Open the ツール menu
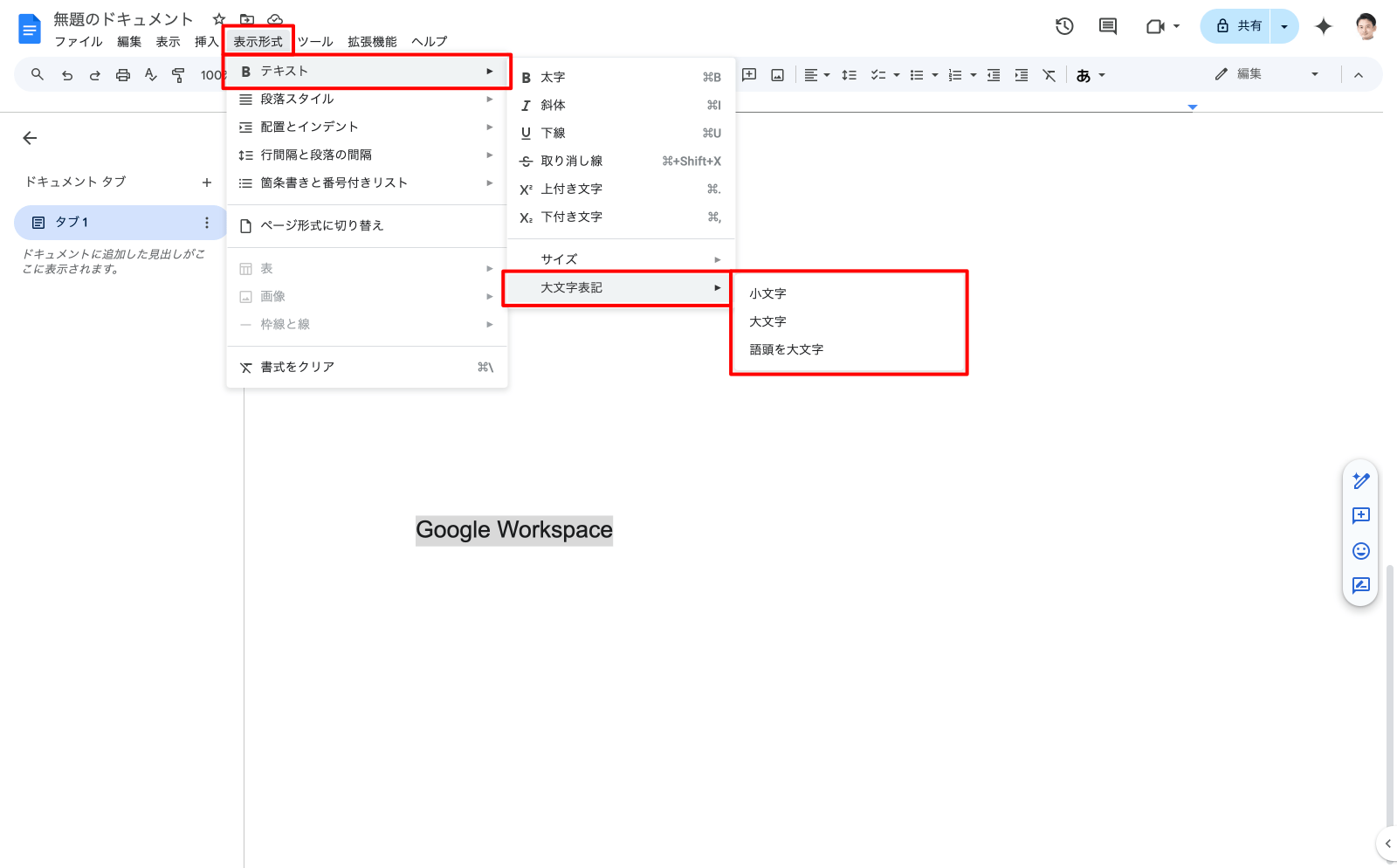Viewport: 1397px width, 868px height. click(315, 42)
